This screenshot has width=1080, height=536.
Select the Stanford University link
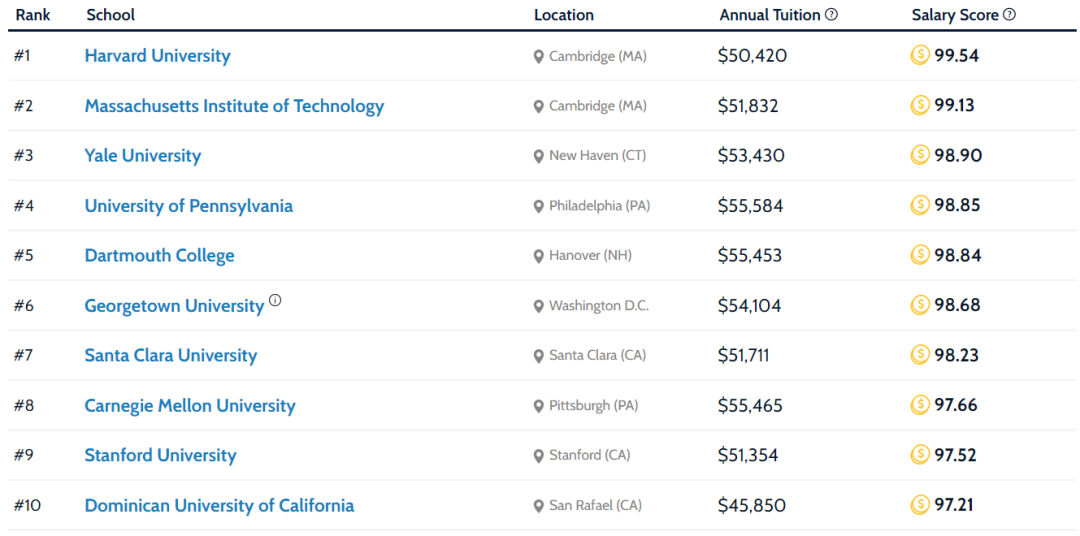coord(160,456)
